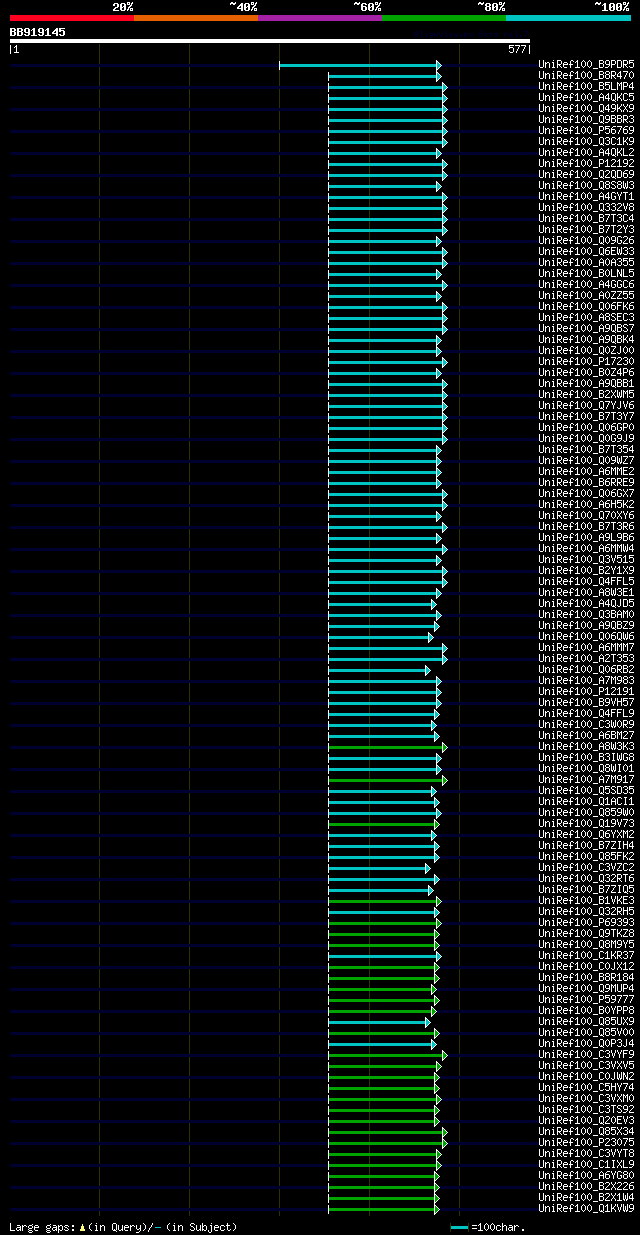Select hit label UniRef100_Q32RT6

point(586,878)
